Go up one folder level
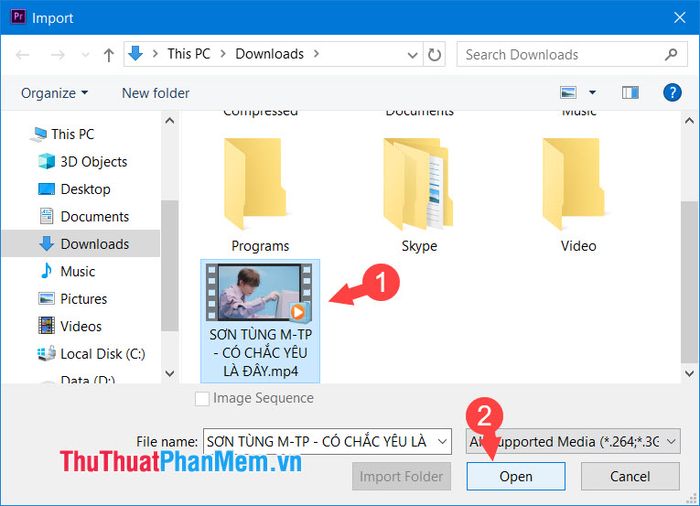 [108, 54]
